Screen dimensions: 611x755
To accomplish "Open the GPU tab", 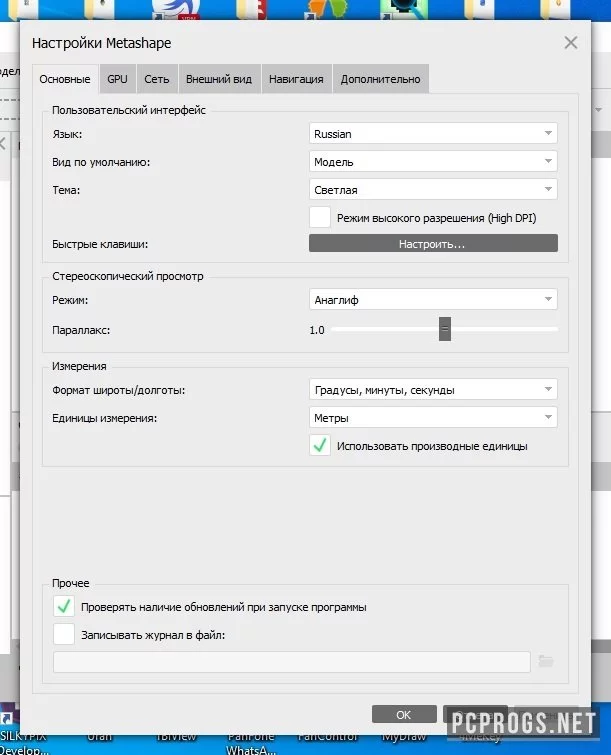I will pos(117,79).
